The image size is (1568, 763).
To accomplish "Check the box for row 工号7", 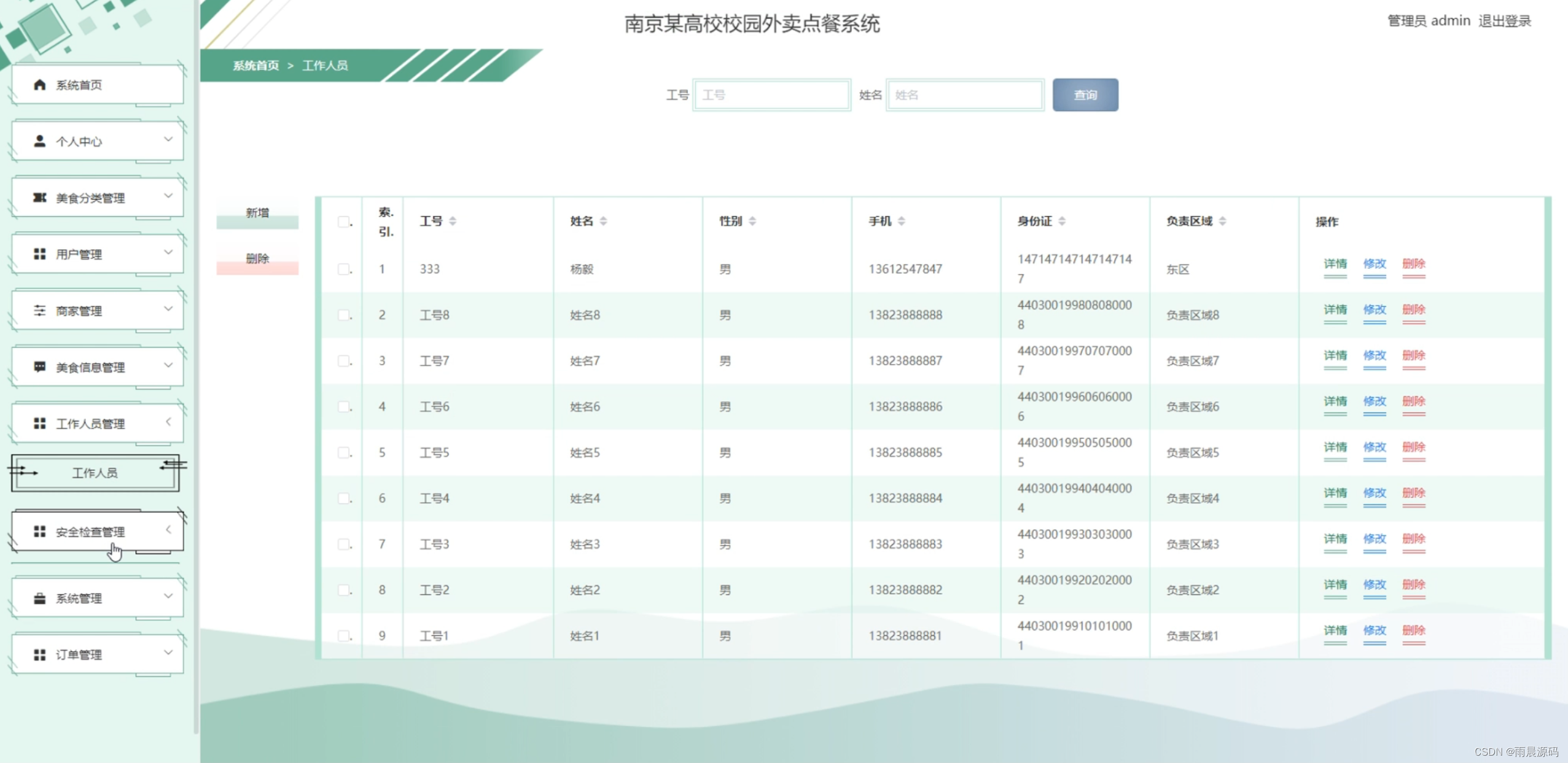I will coord(344,361).
